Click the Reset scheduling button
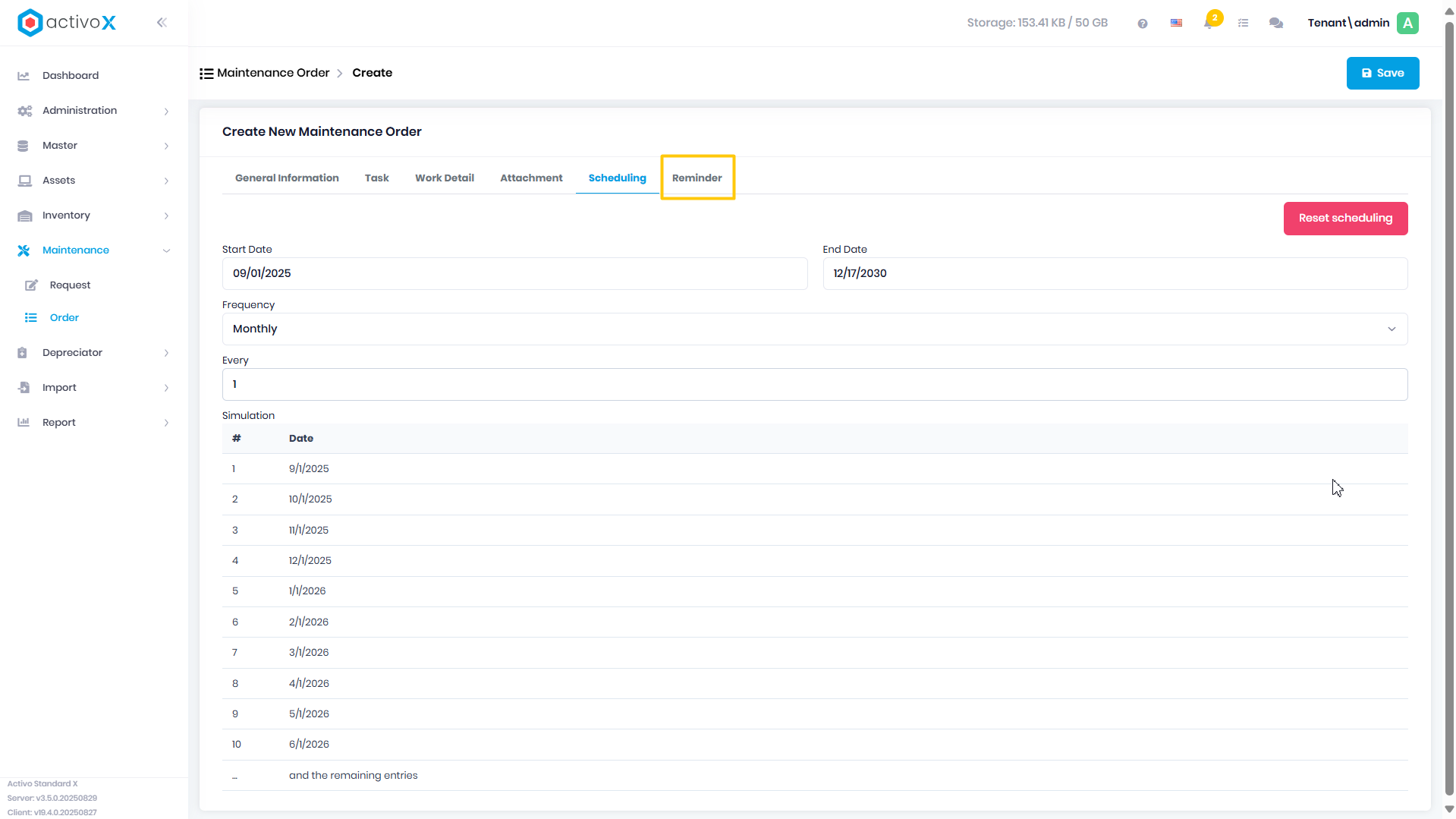This screenshot has width=1456, height=819. click(1346, 219)
